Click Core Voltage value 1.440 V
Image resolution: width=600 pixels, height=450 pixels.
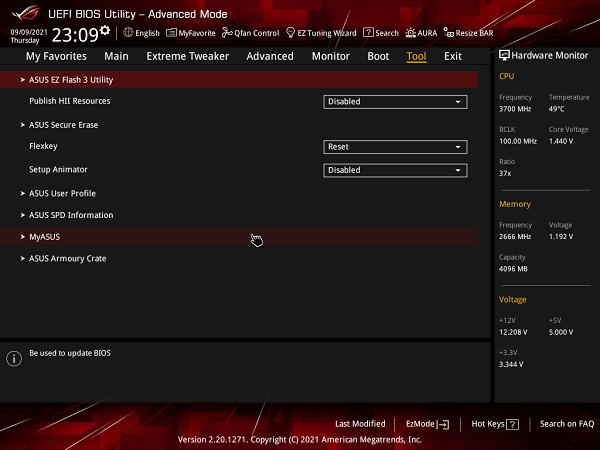click(x=561, y=141)
